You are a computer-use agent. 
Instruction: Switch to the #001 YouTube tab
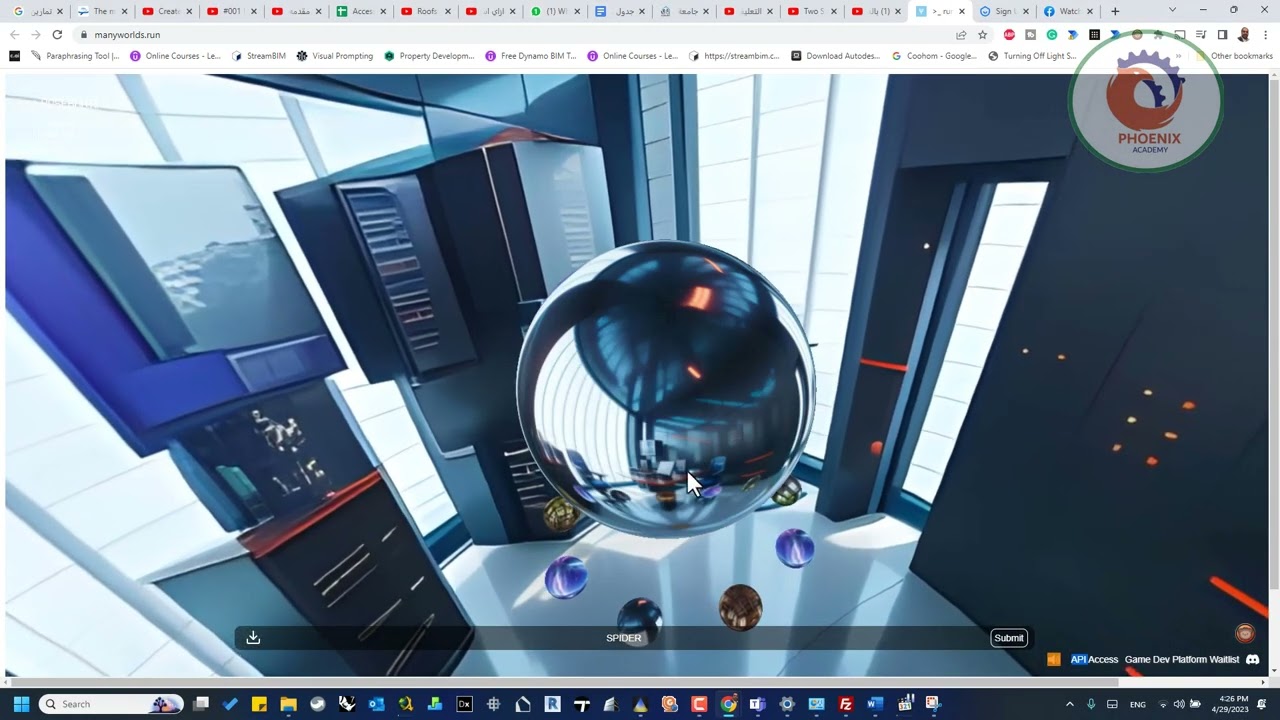pyautogui.click(x=231, y=11)
